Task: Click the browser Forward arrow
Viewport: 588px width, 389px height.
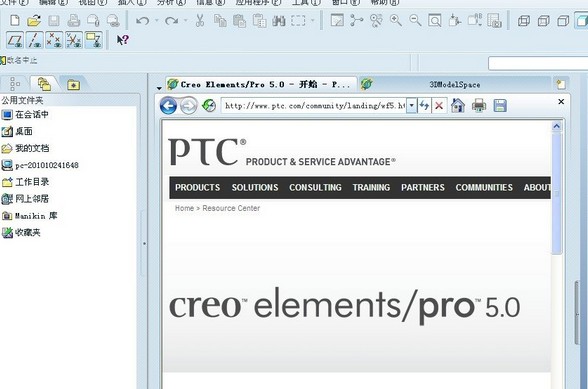Action: [188, 106]
